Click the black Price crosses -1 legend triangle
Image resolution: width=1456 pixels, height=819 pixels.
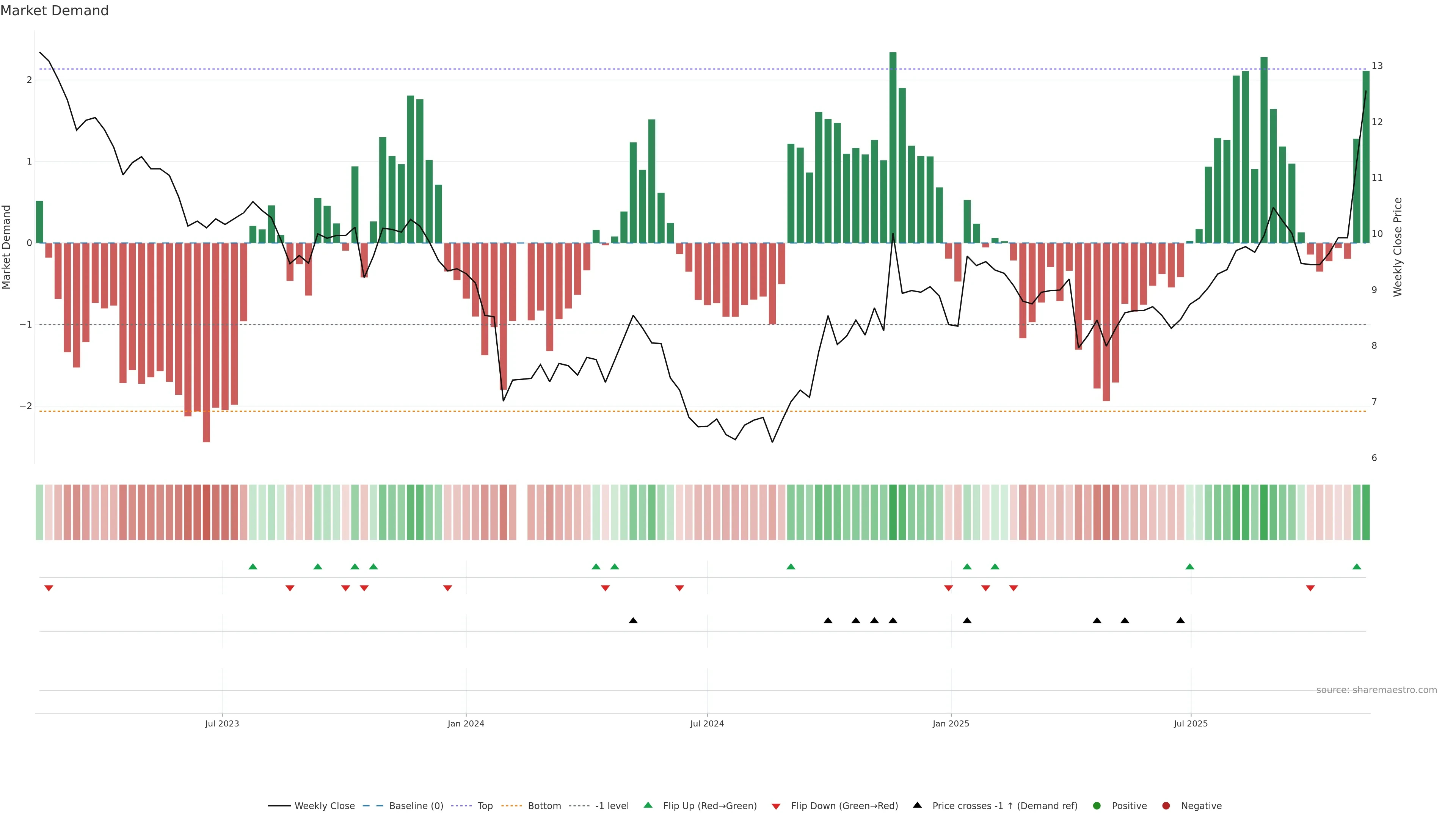click(917, 805)
